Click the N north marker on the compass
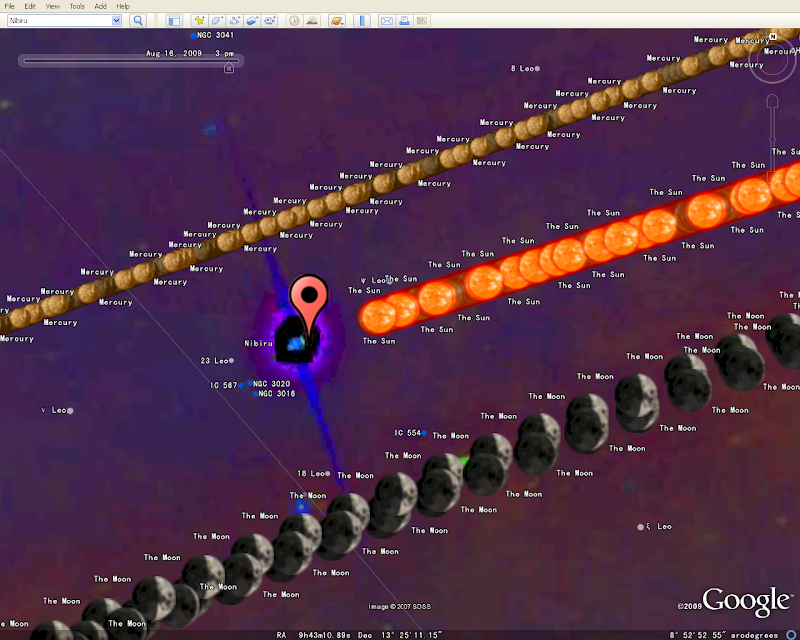Viewport: 800px width, 640px height. click(773, 36)
